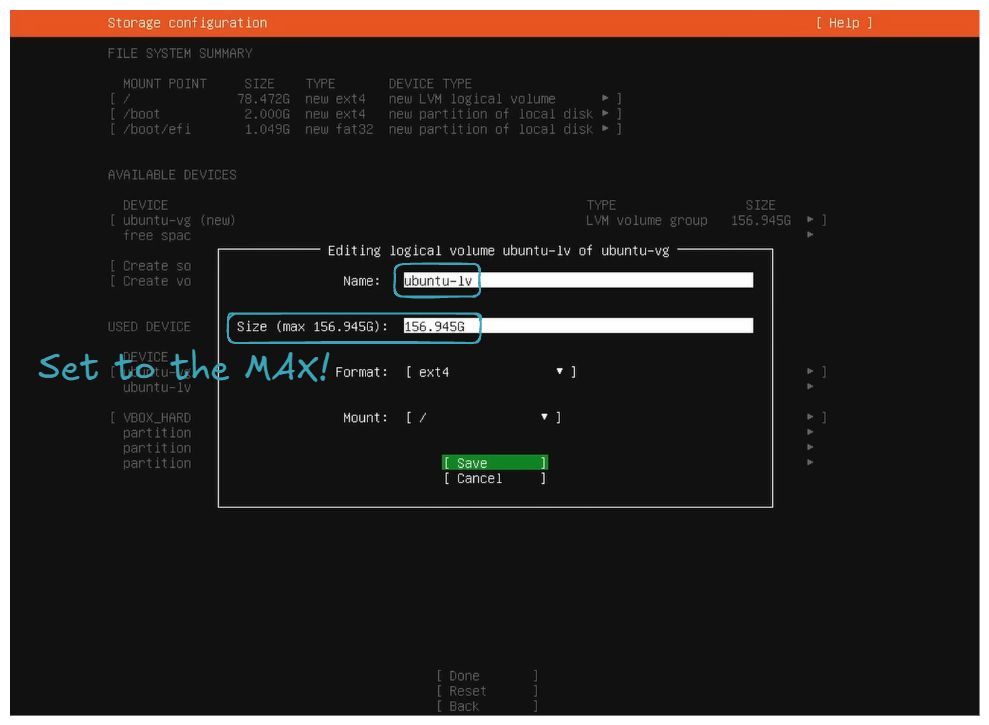989x725 pixels.
Task: Expand the /boot mount row arrow
Action: tap(606, 114)
